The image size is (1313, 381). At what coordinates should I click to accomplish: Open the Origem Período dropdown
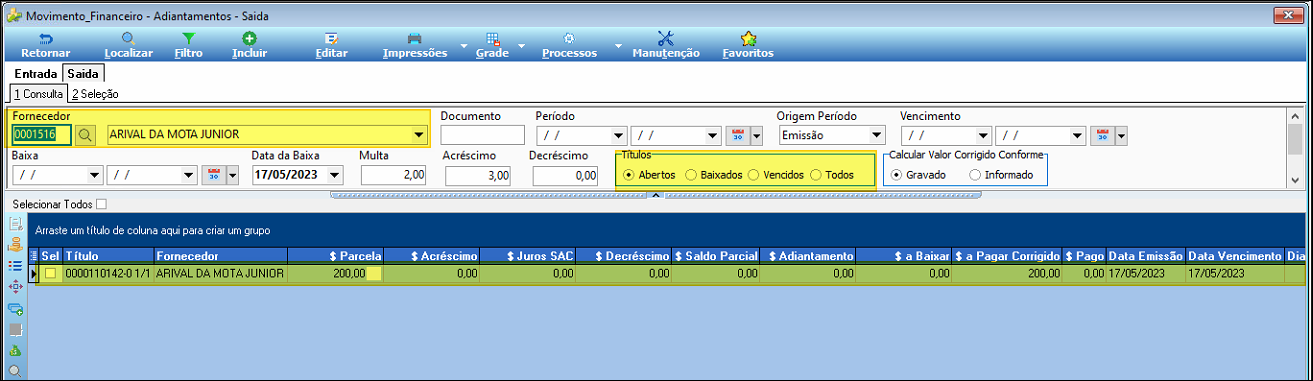click(x=876, y=136)
